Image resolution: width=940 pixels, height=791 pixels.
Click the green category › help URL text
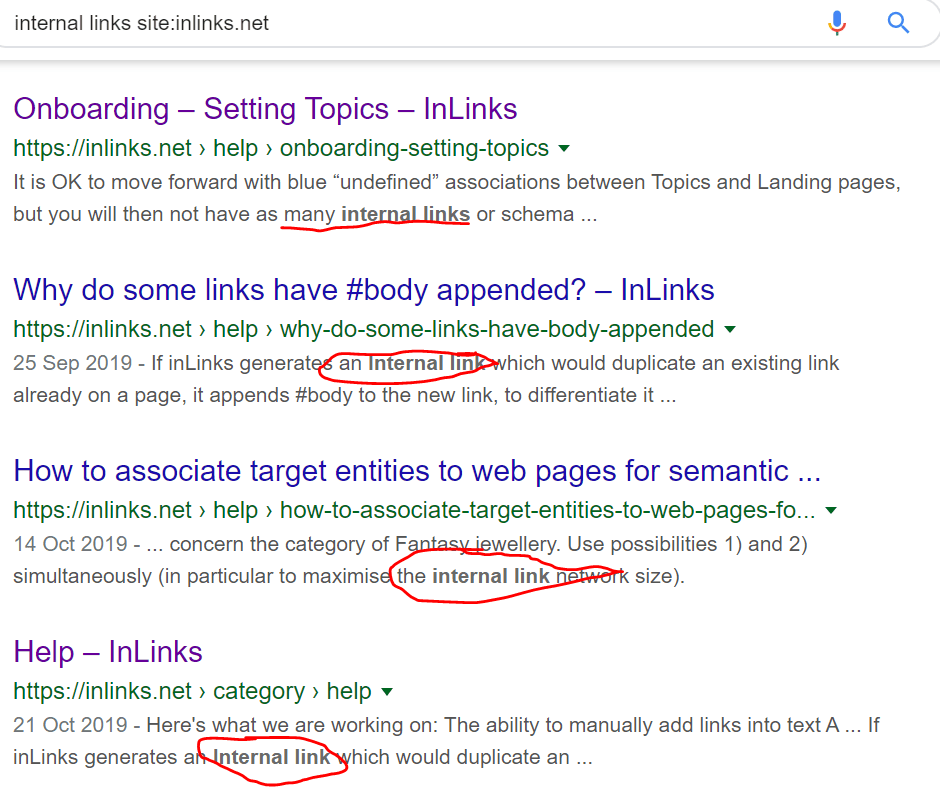click(192, 691)
